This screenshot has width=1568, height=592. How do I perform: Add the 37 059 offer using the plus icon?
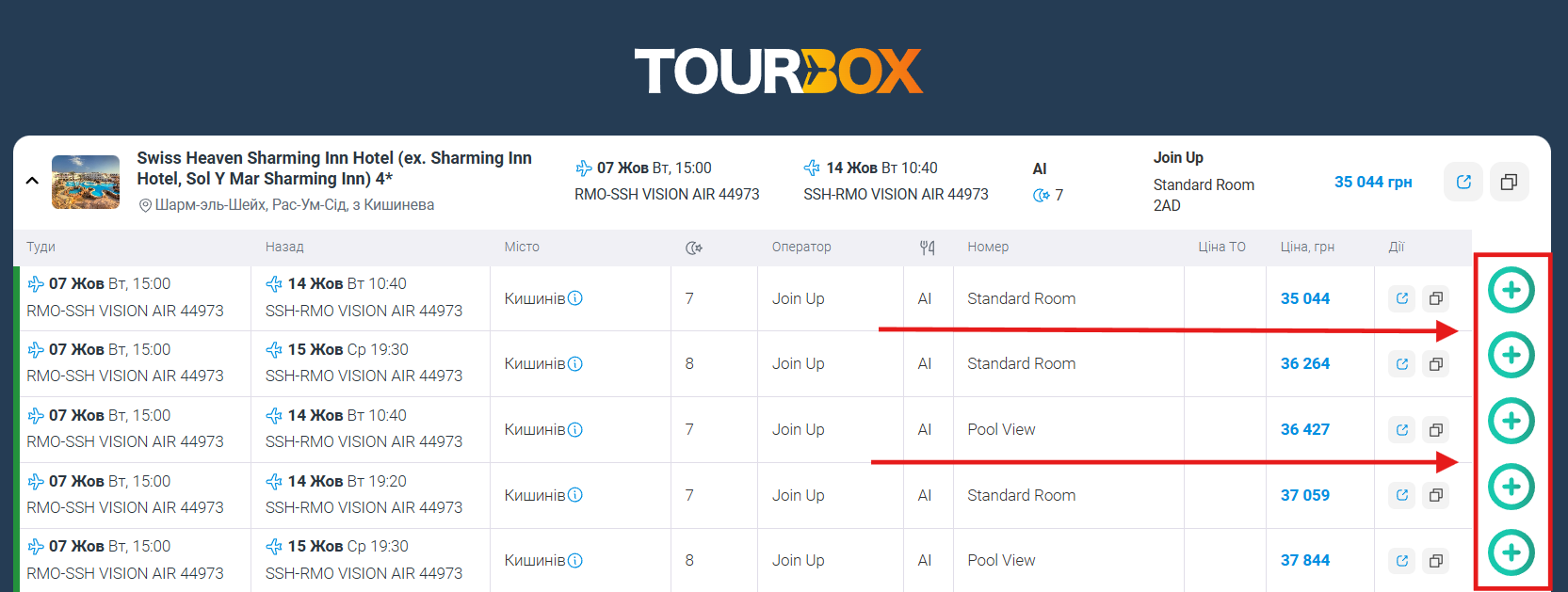1511,487
